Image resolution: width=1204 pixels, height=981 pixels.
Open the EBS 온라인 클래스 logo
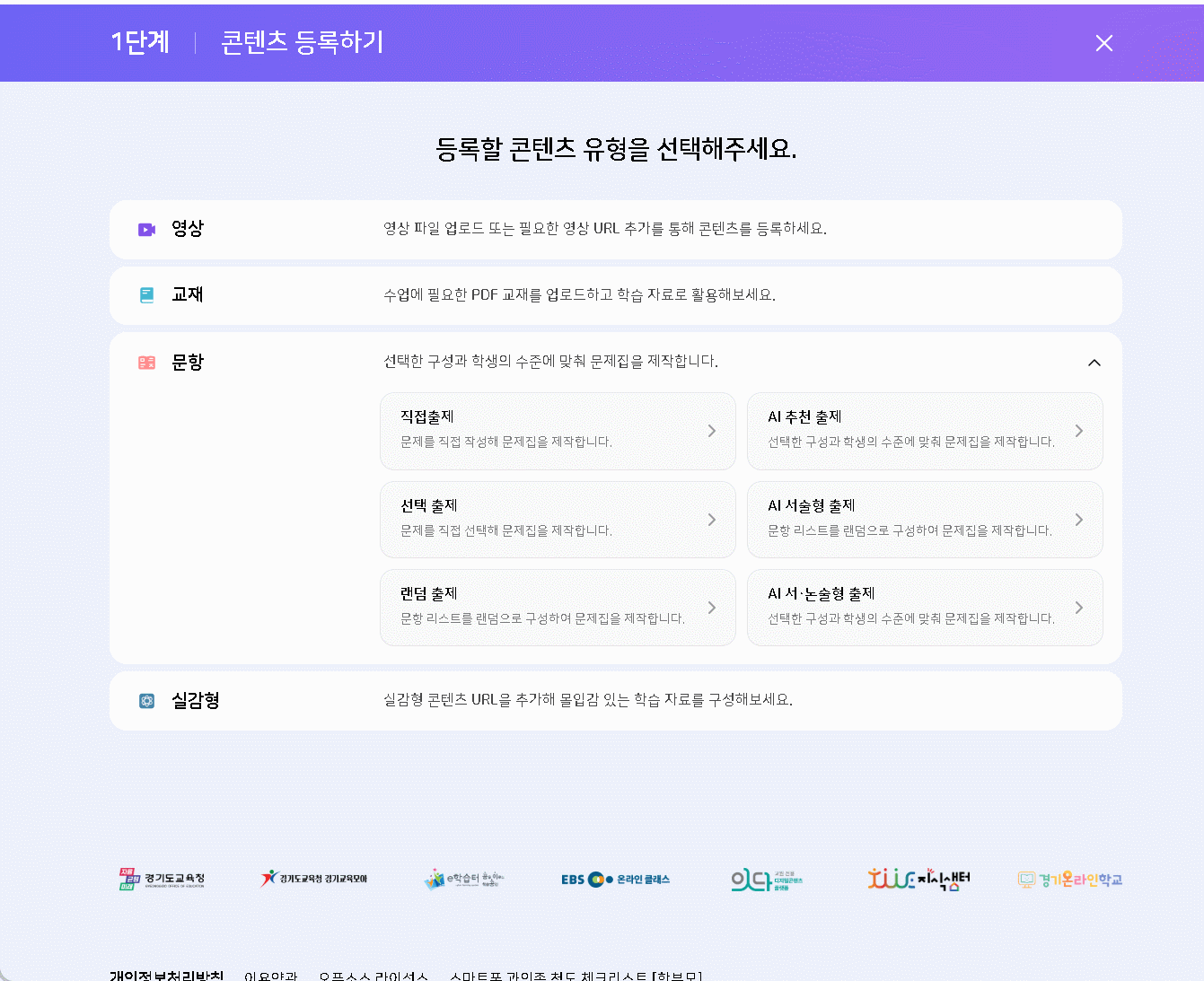[615, 880]
